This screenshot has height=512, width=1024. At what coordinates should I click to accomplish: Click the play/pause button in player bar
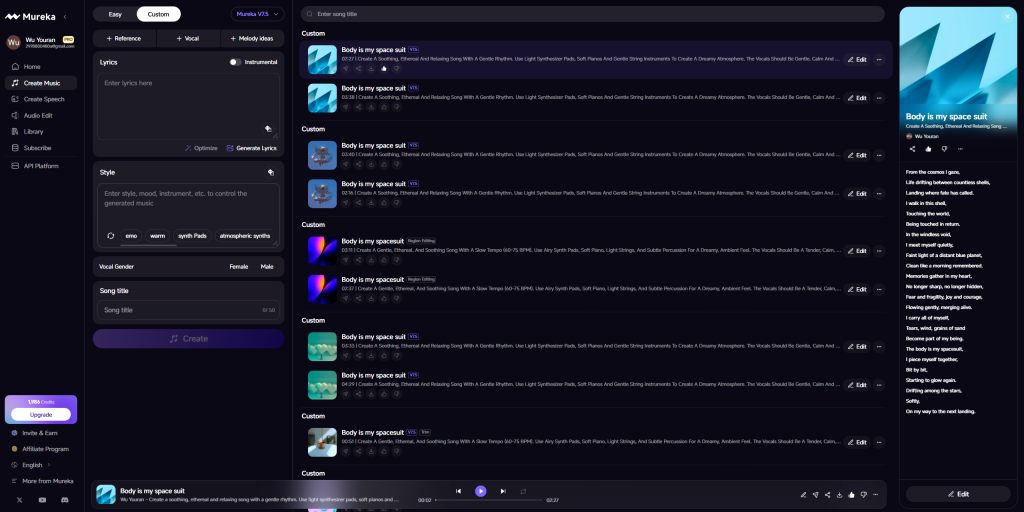tap(481, 491)
